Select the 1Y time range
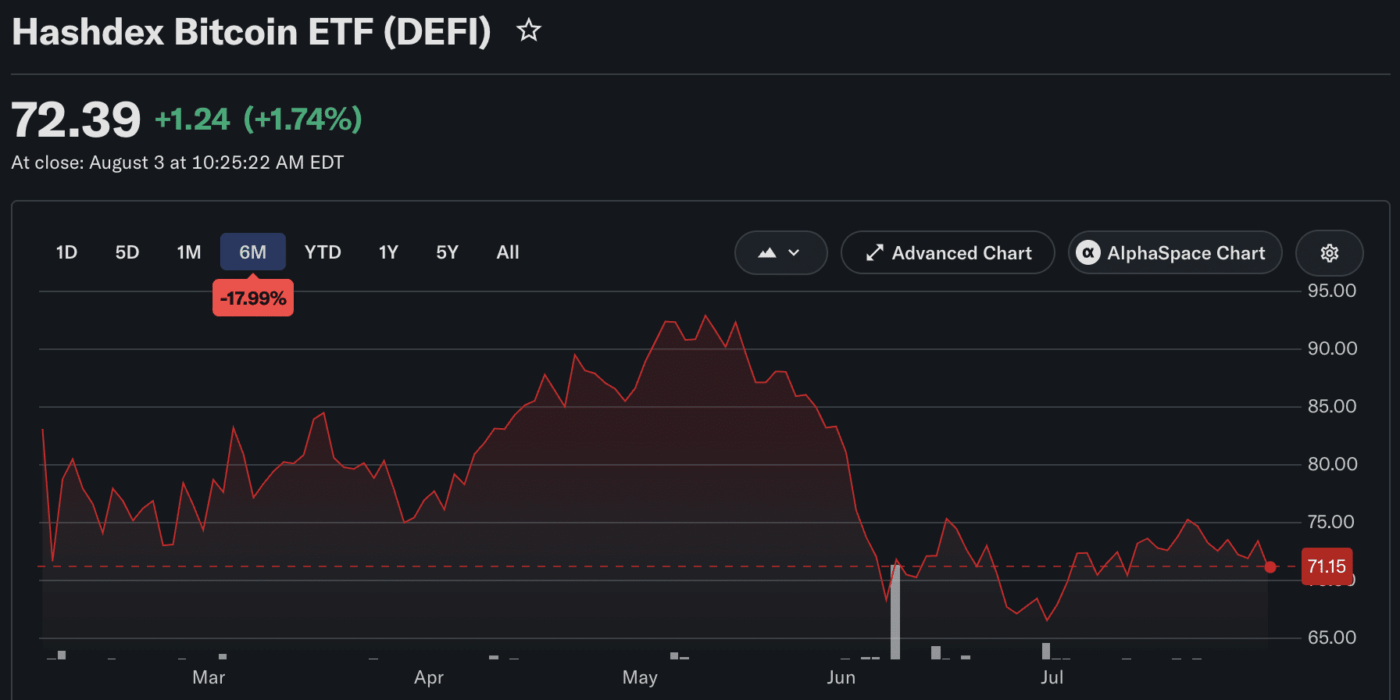Screen dimensions: 1400x700 point(388,252)
